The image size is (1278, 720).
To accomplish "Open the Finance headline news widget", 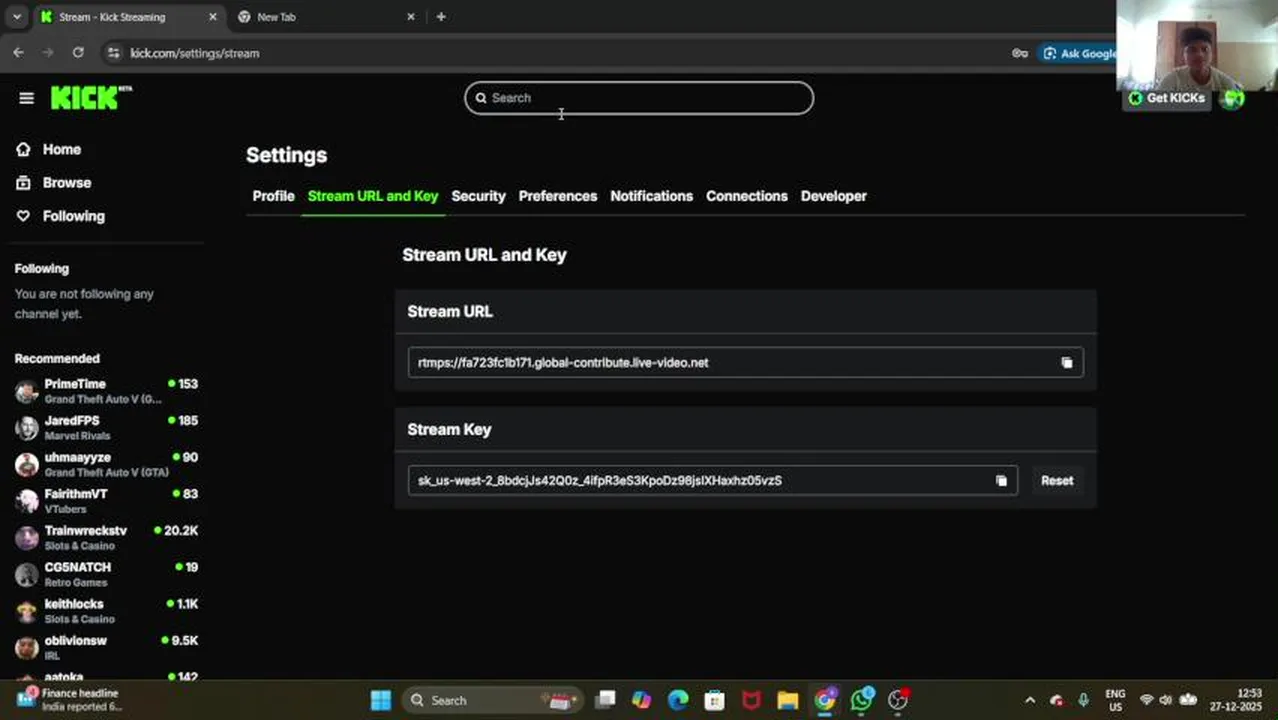I will click(70, 700).
